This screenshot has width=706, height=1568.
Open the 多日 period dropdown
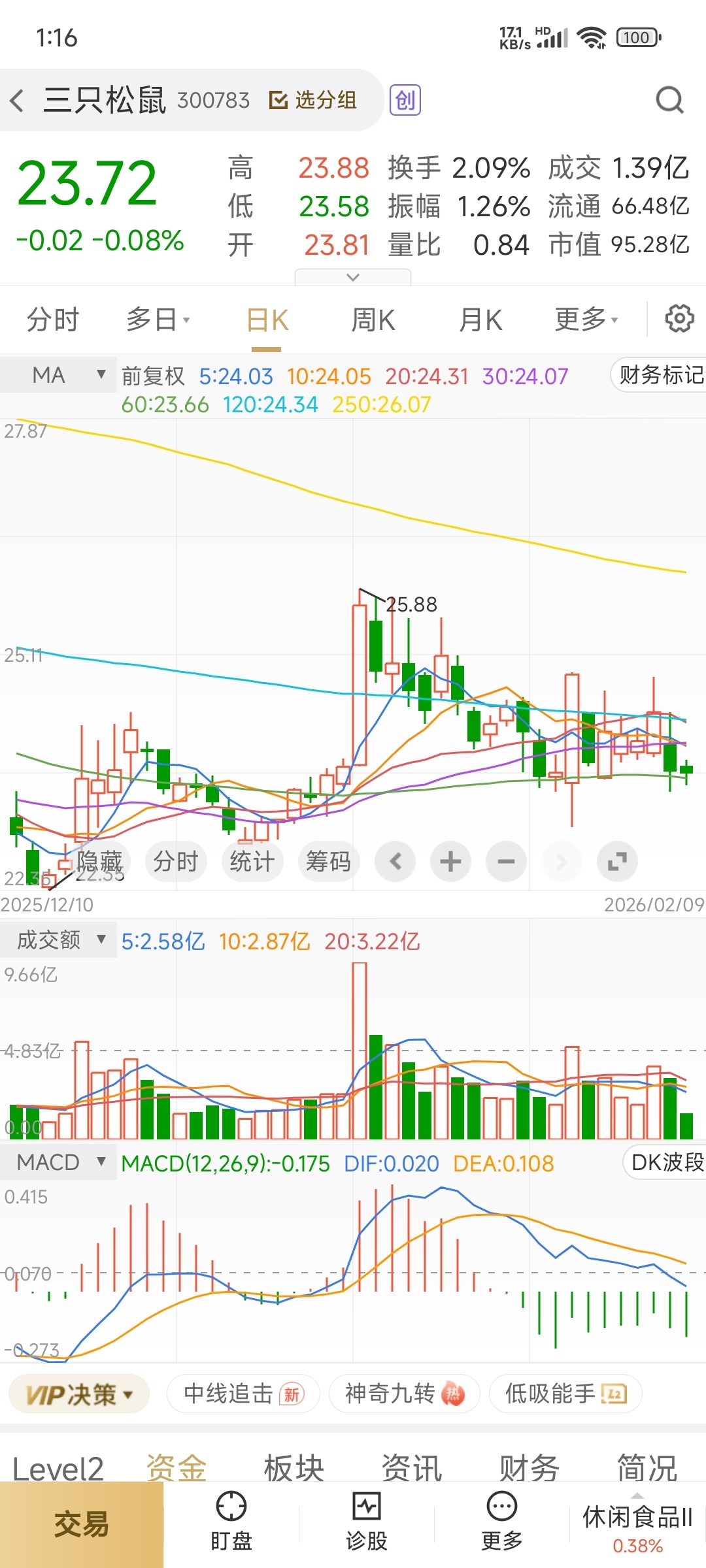[158, 319]
